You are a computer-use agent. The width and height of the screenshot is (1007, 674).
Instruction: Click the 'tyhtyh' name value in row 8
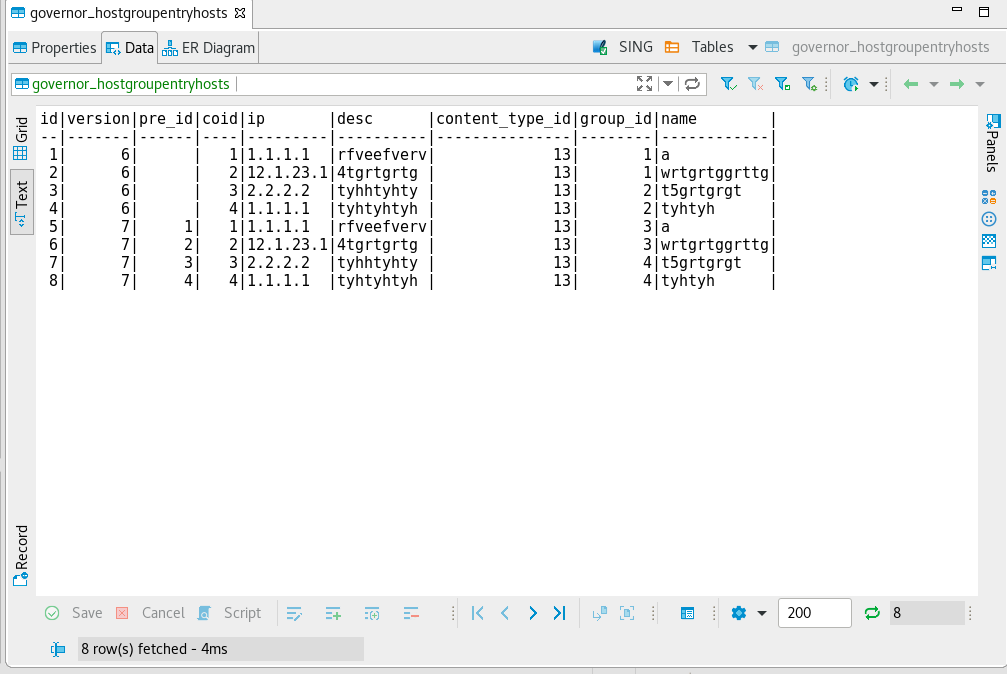pyautogui.click(x=688, y=281)
